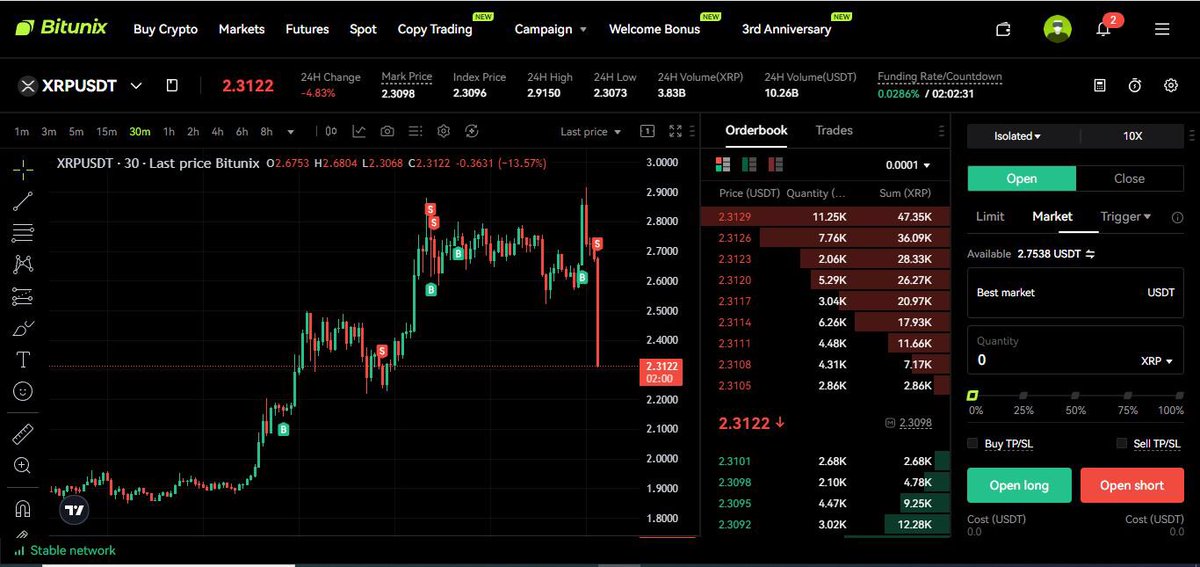1200x567 pixels.
Task: Click the Quantity input field
Action: [1076, 351]
